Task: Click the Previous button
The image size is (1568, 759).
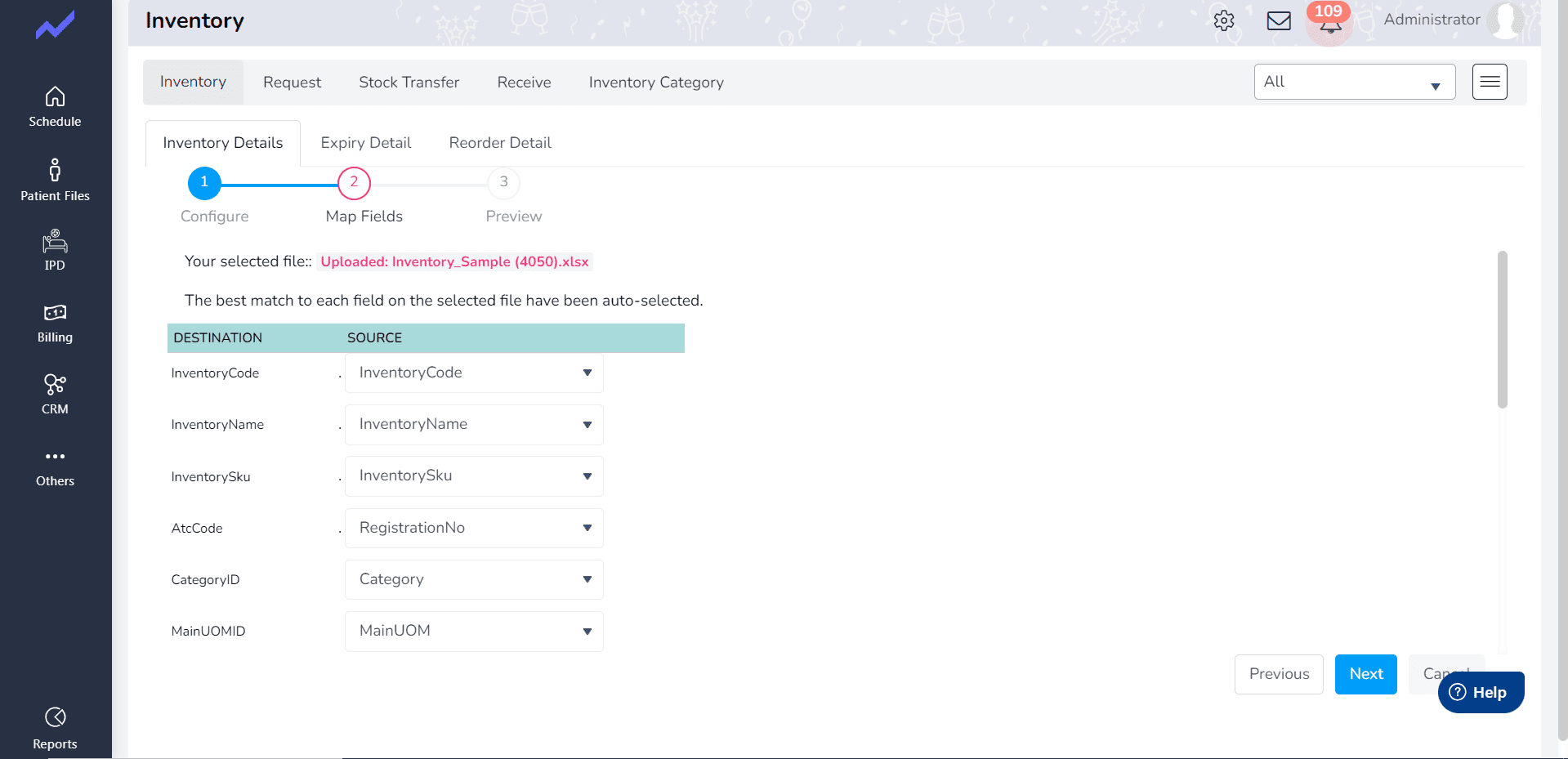Action: point(1279,674)
